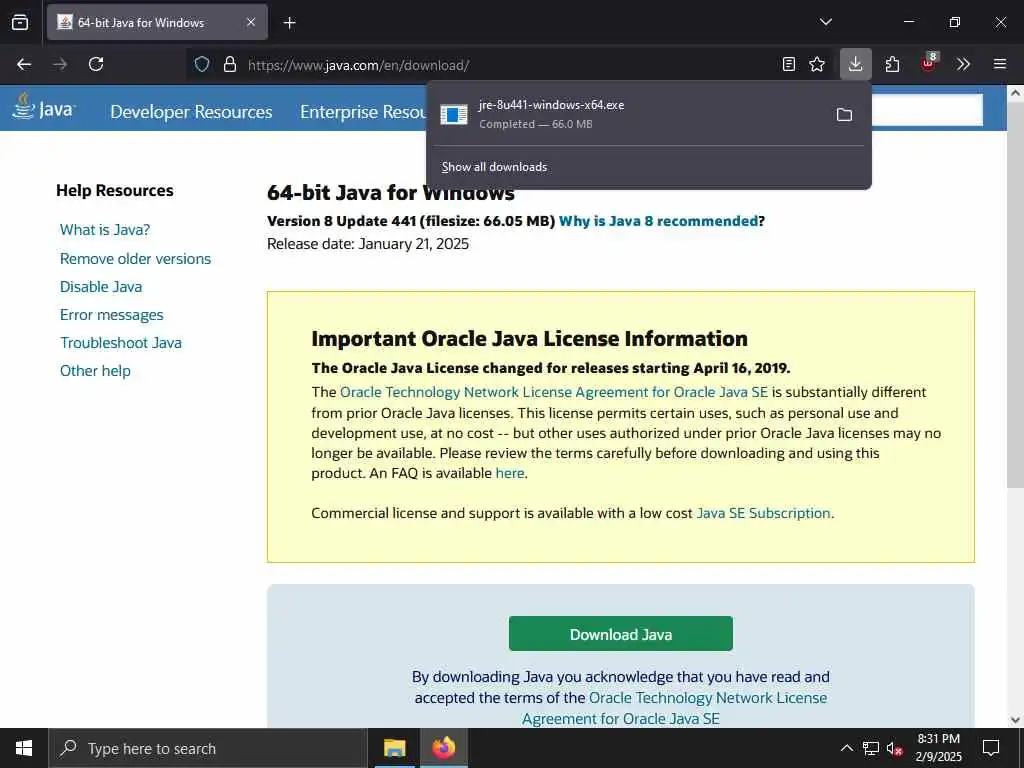
Task: Open the notifications action center
Action: (991, 748)
